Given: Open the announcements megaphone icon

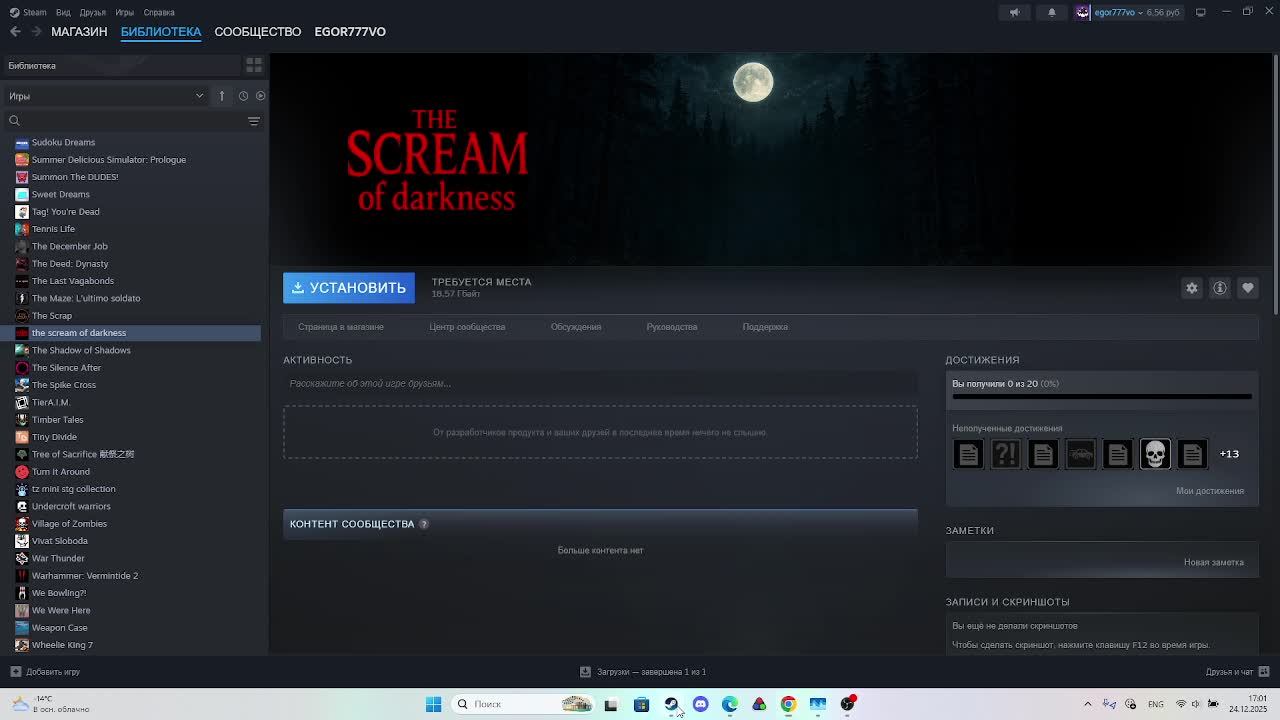Looking at the screenshot, I should point(1014,12).
